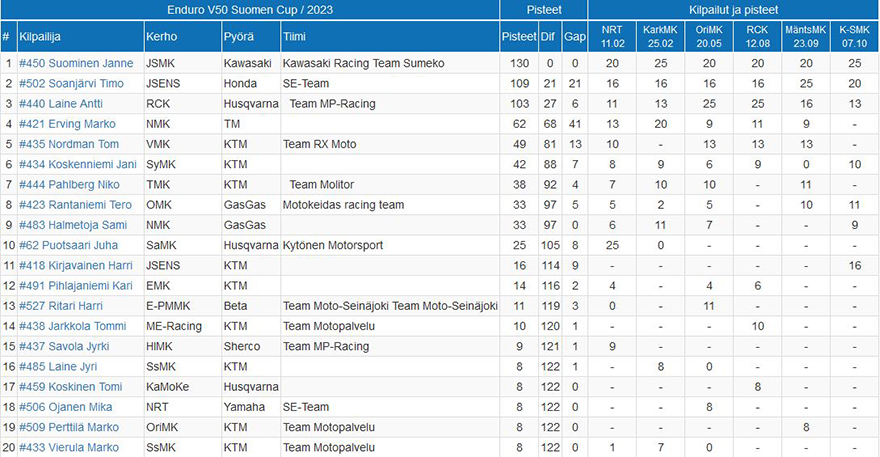Open #527 Ritari Harri rider link

tap(61, 306)
